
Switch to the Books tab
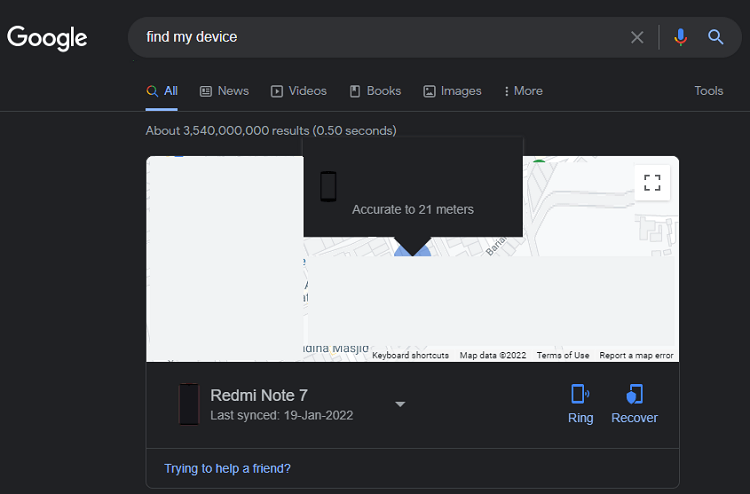click(375, 91)
